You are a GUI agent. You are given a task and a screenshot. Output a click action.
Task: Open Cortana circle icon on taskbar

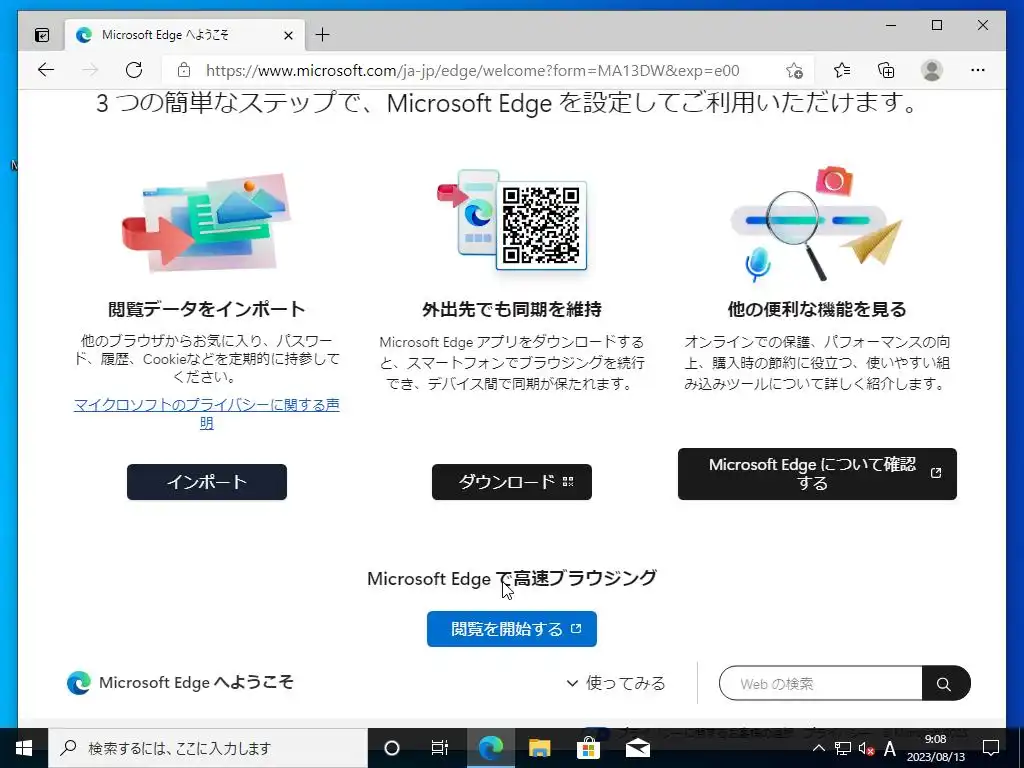pos(391,748)
